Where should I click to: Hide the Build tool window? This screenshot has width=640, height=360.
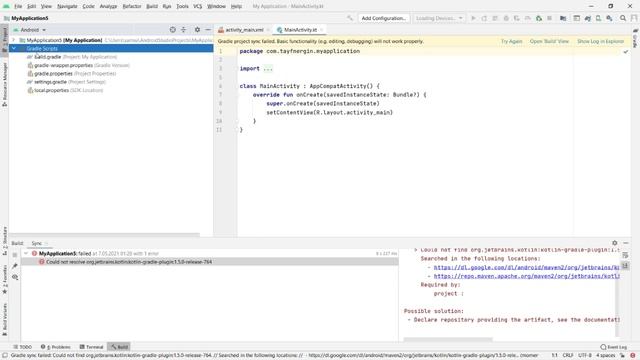pyautogui.click(x=626, y=243)
